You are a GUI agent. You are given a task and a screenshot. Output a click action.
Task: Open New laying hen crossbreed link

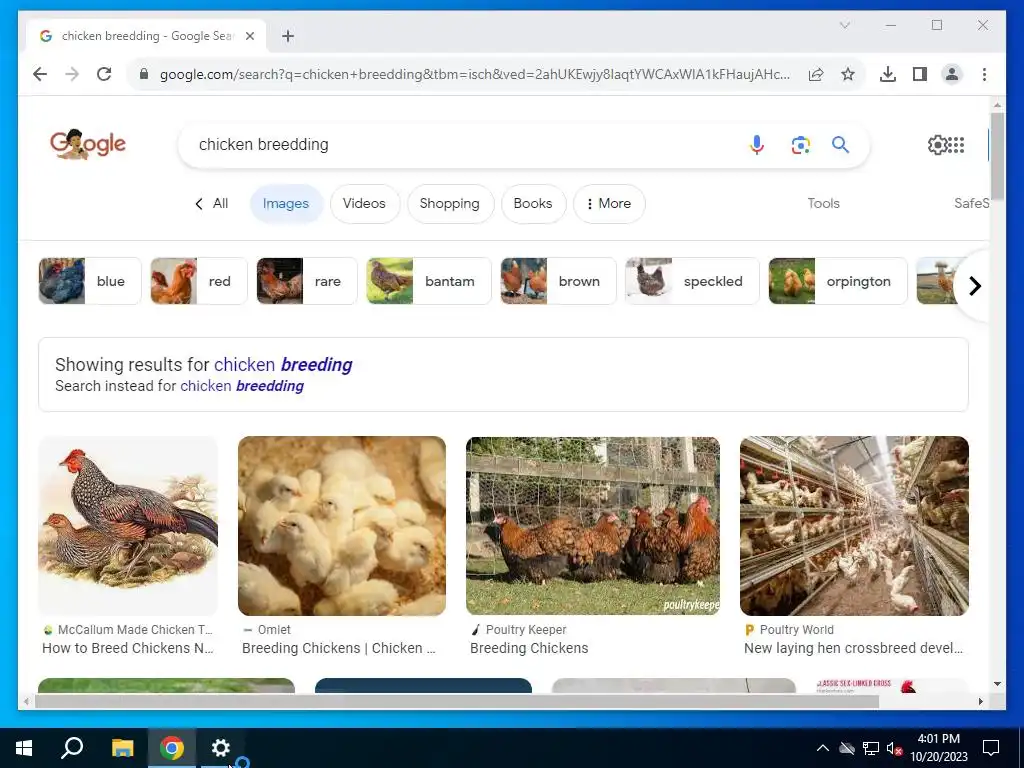[x=854, y=648]
